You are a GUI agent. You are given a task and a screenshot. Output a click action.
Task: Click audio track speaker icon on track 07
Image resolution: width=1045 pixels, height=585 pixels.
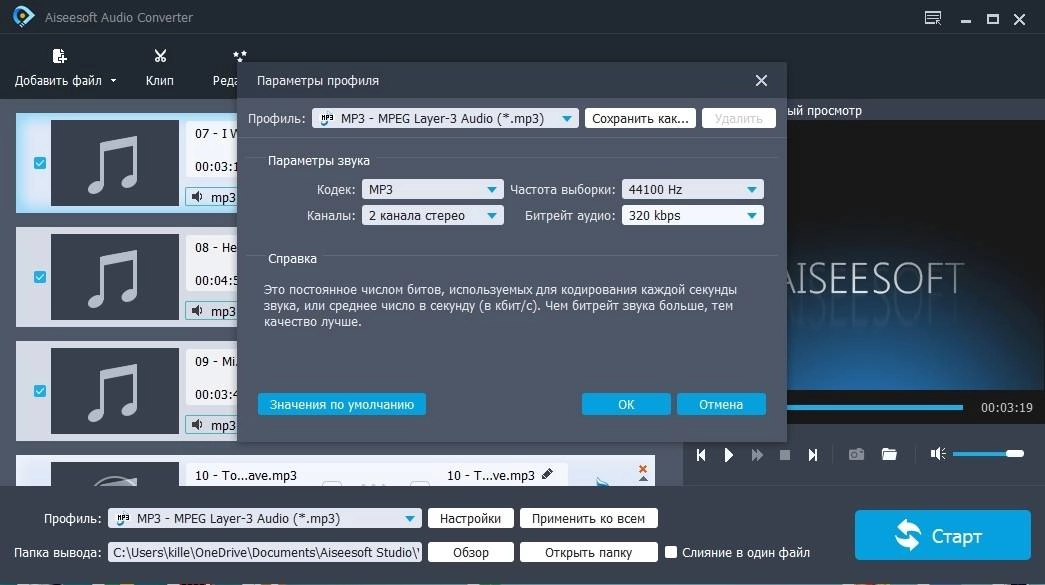197,197
